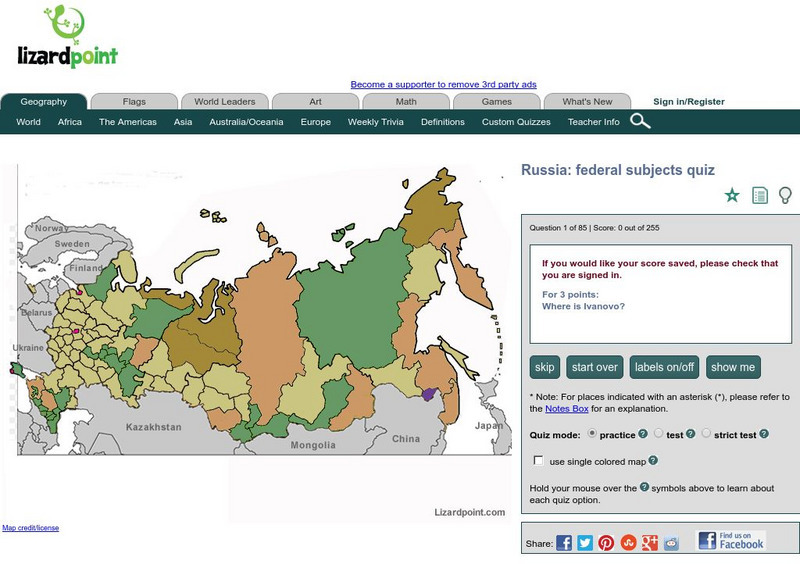Click the Find us on Facebook badge
The height and width of the screenshot is (564, 800).
click(731, 541)
